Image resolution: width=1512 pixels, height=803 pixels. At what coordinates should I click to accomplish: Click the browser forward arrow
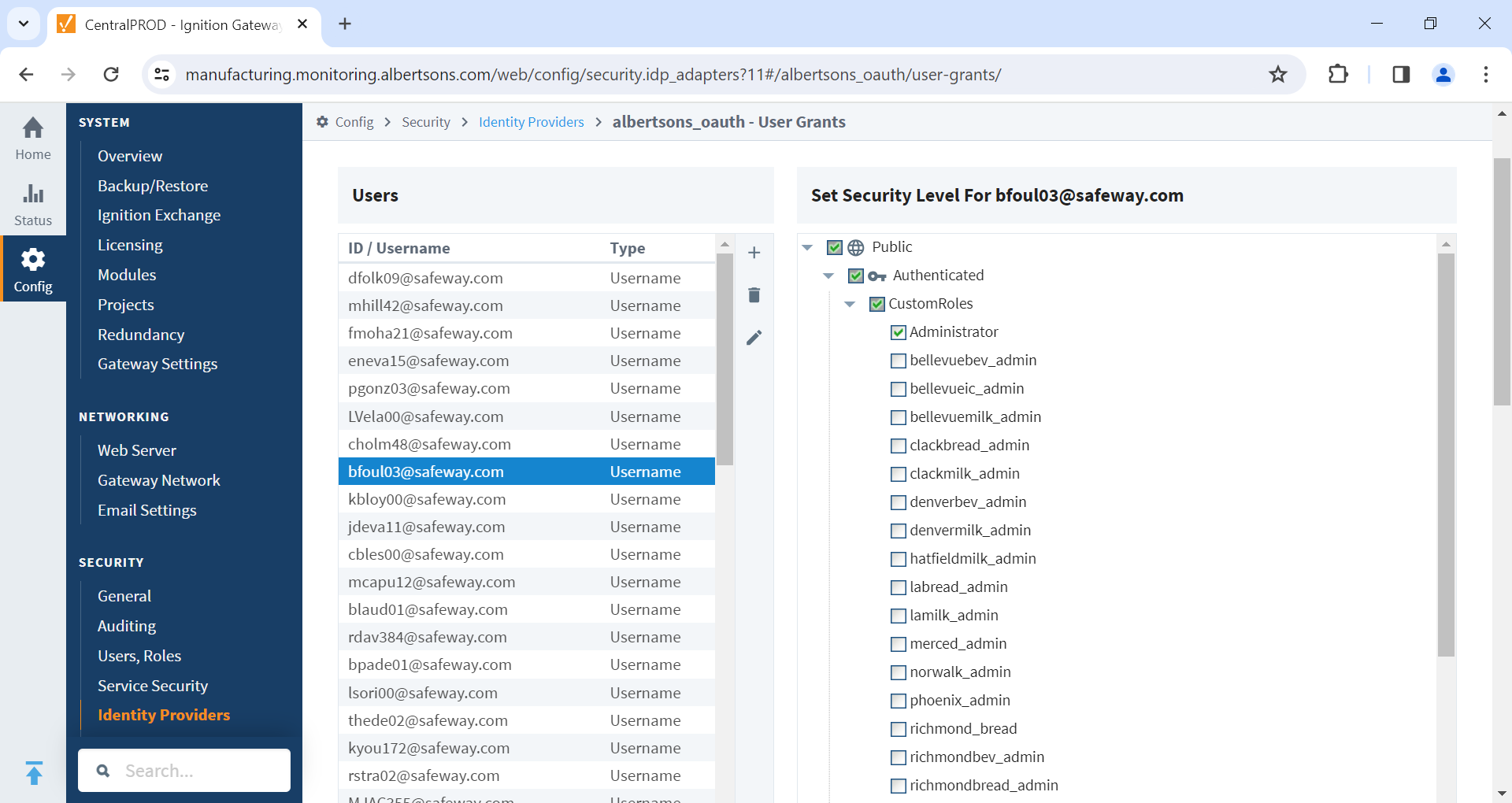69,74
